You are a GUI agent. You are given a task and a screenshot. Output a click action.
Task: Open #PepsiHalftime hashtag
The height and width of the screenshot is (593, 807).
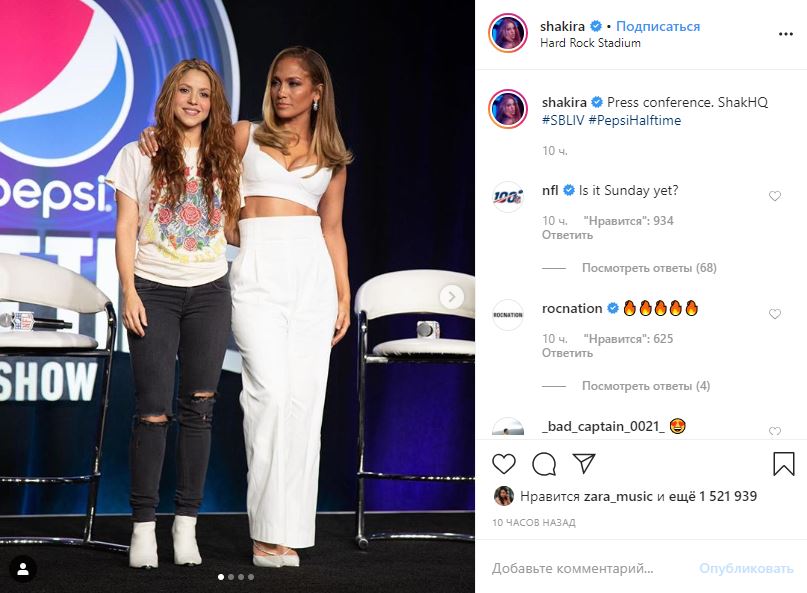635,120
